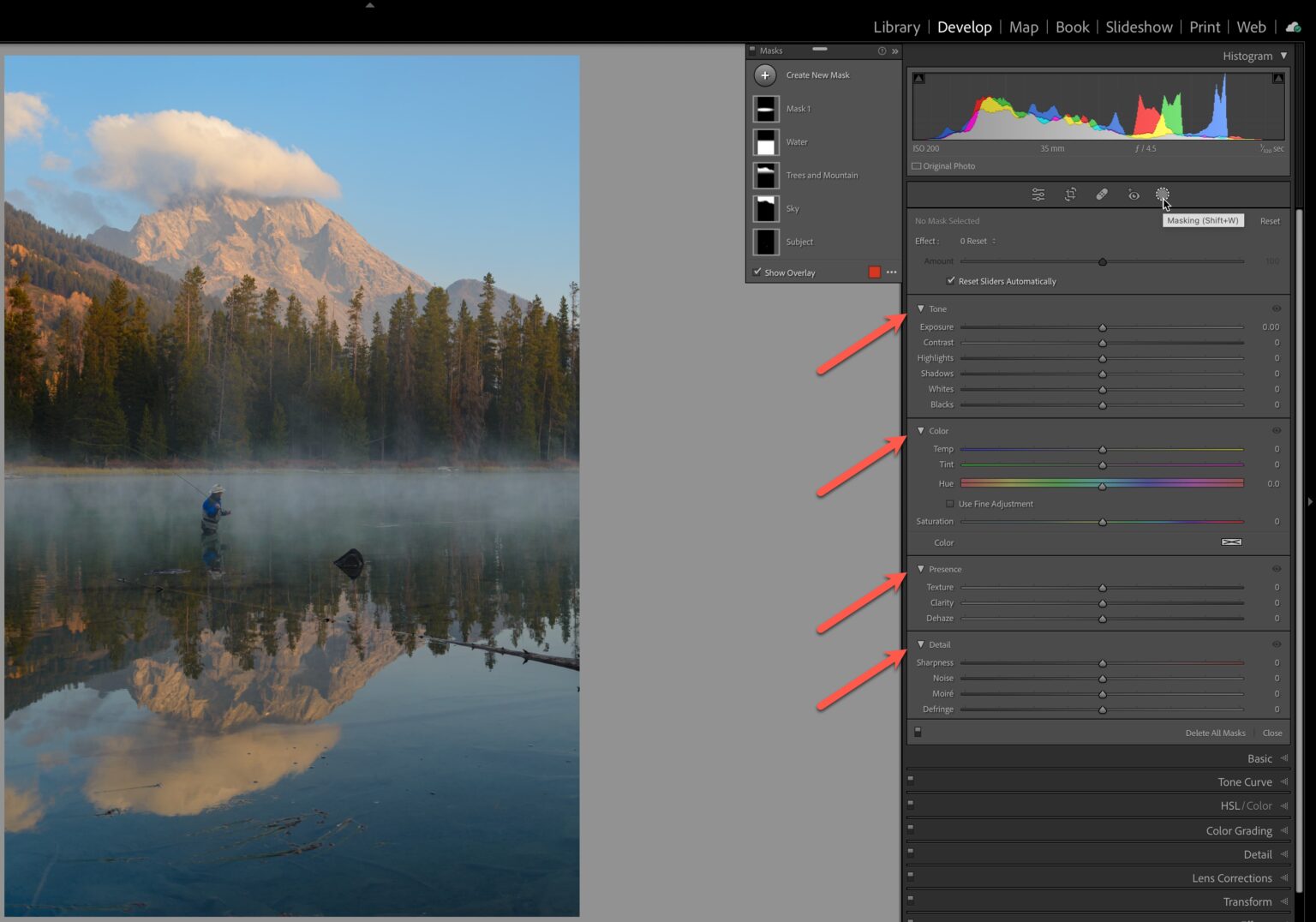This screenshot has height=922, width=1316.
Task: Expand the Tone Curve panel
Action: 1245,781
